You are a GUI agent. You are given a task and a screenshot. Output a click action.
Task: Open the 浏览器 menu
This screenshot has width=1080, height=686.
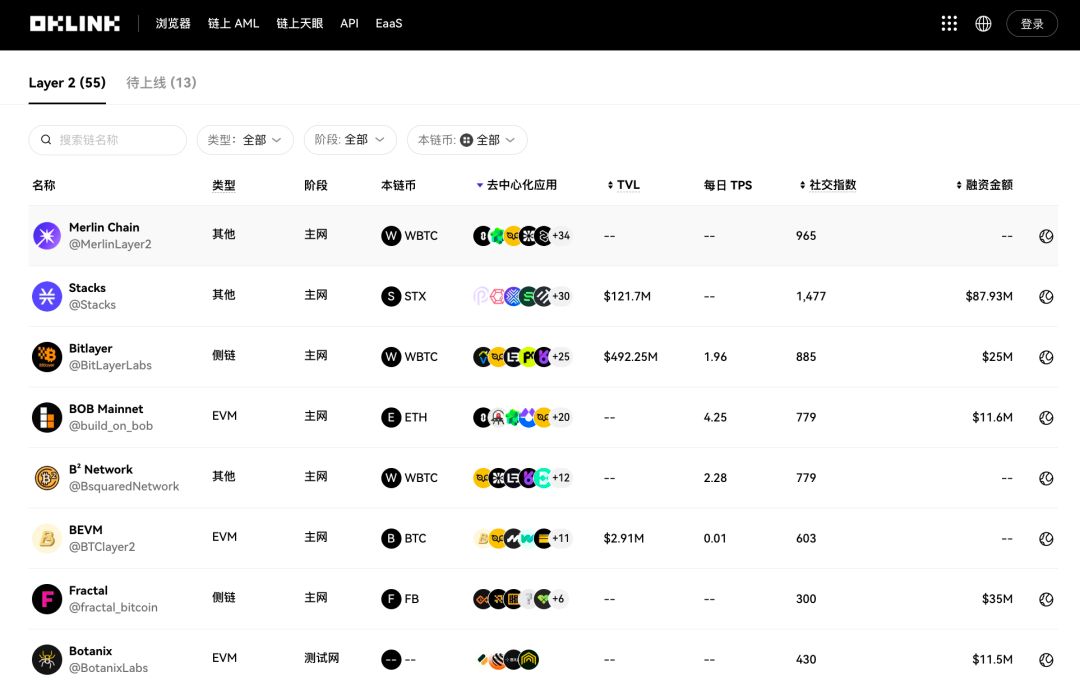173,23
